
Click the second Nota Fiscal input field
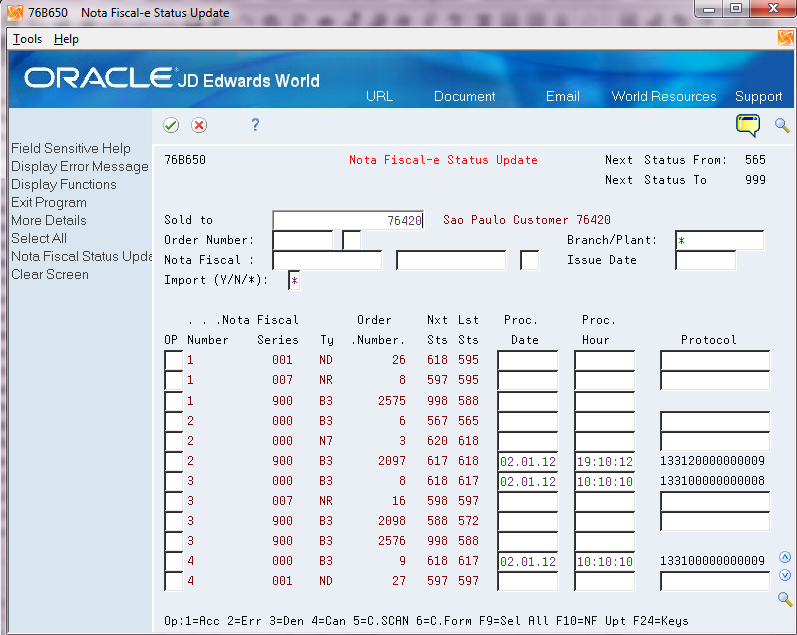coord(451,260)
